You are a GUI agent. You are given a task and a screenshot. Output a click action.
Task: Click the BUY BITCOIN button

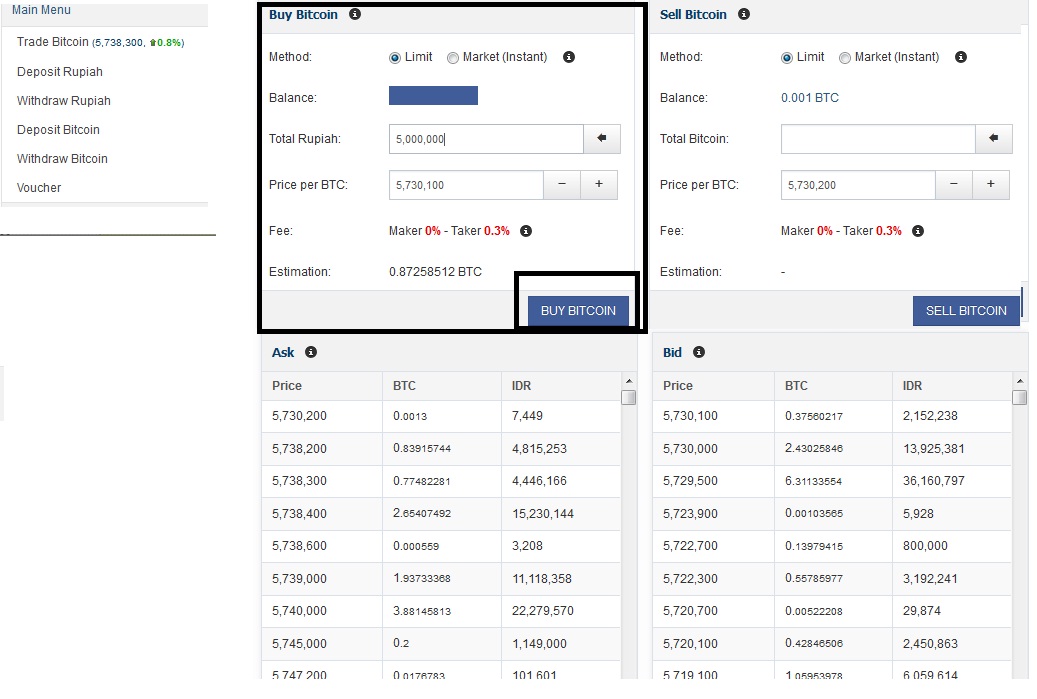coord(578,311)
